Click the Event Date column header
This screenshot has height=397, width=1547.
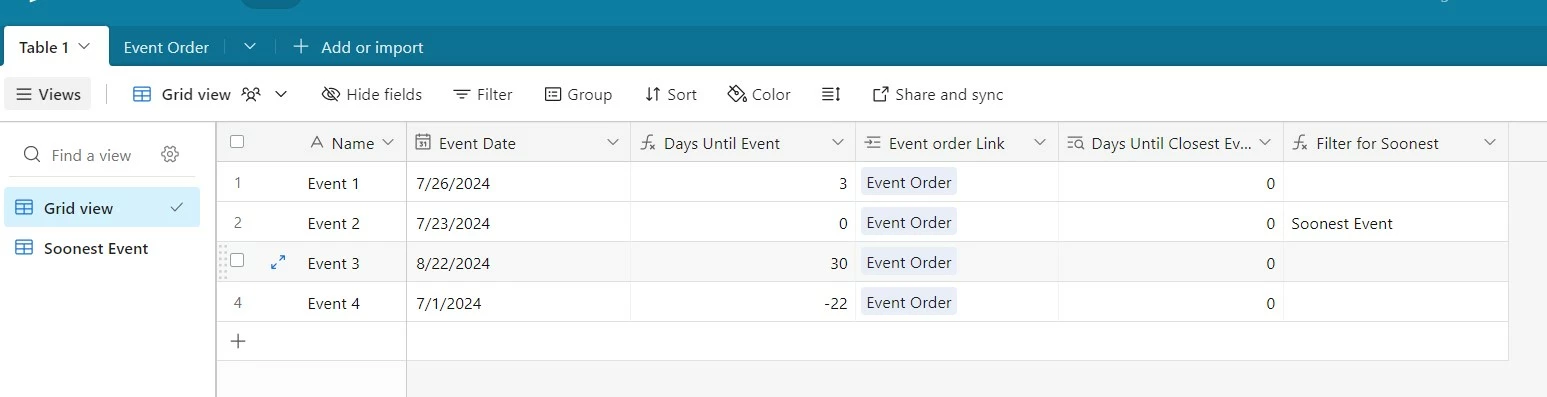point(518,143)
